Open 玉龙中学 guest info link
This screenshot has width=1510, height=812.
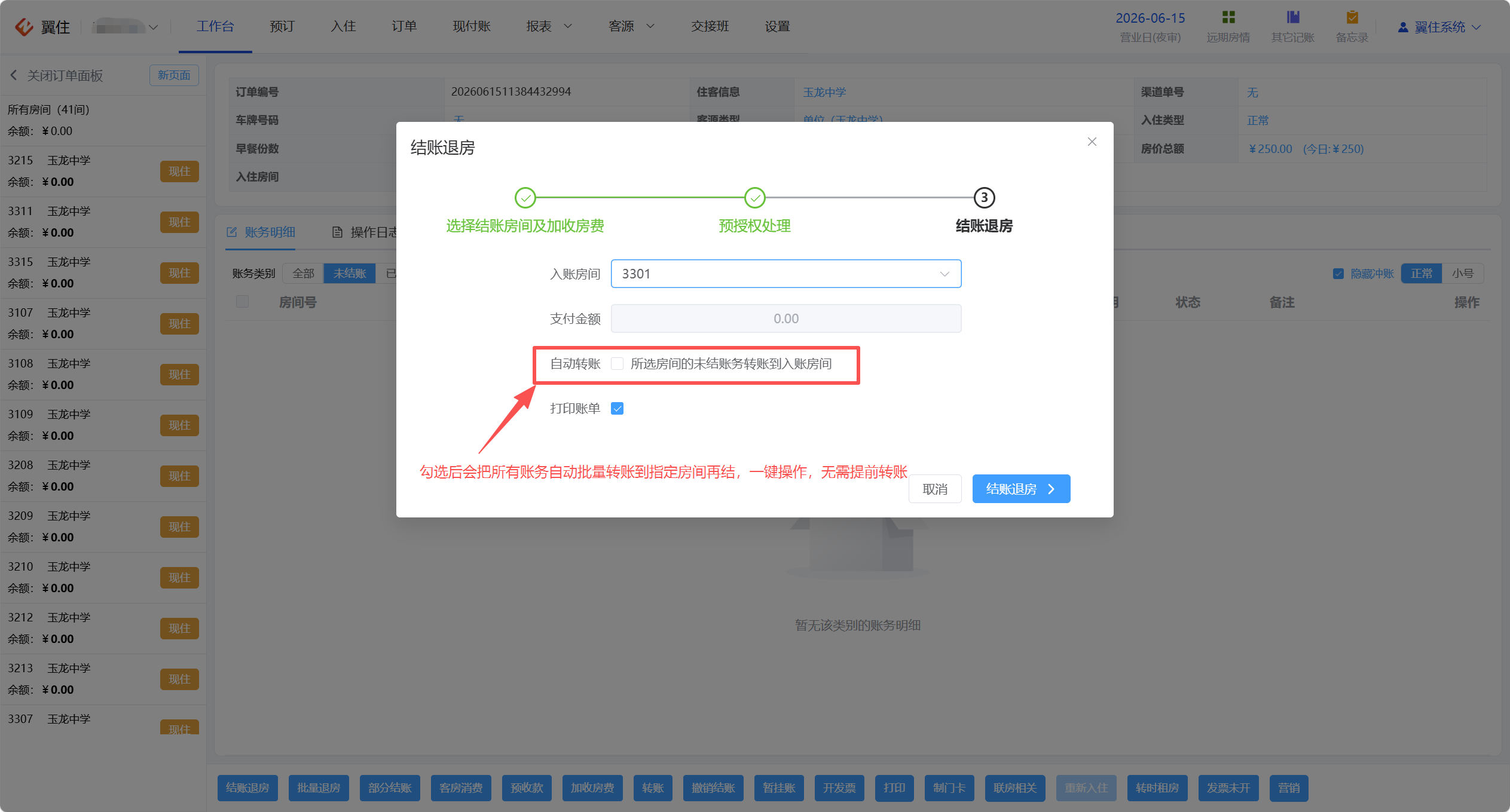[824, 92]
